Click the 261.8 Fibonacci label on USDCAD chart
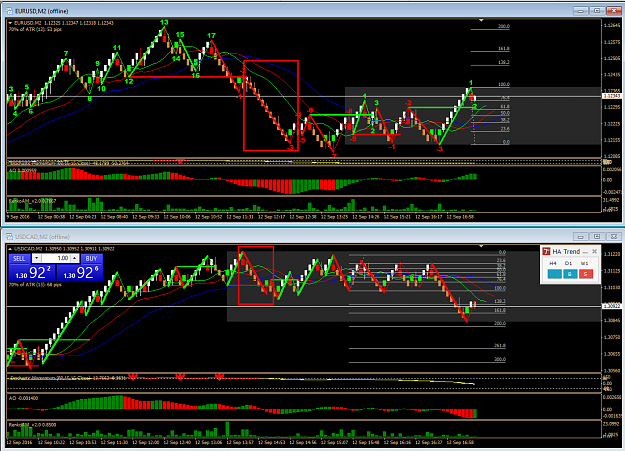625x451 pixels. tap(500, 346)
